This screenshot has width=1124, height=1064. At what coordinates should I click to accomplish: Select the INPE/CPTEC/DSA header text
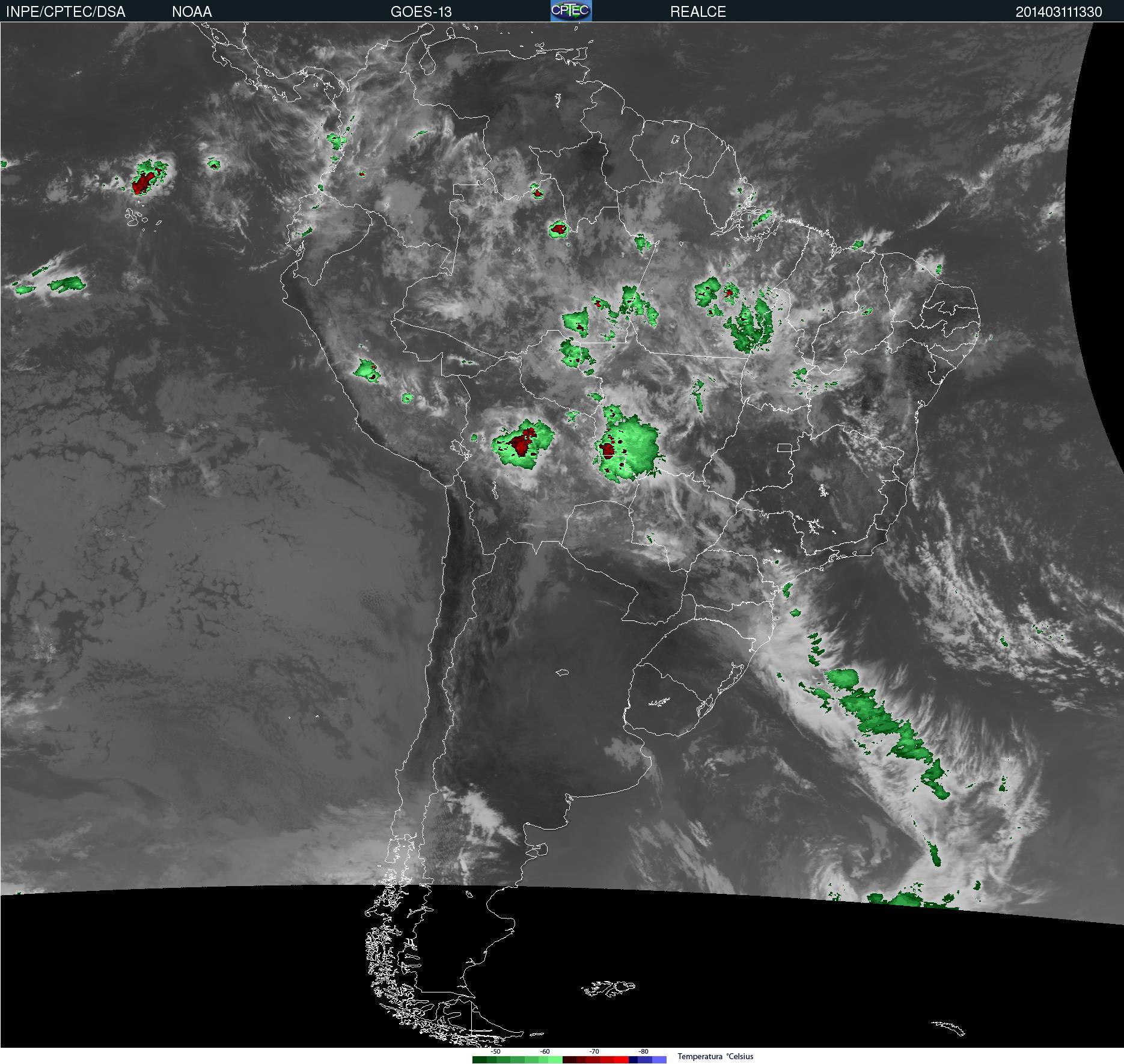click(x=66, y=12)
